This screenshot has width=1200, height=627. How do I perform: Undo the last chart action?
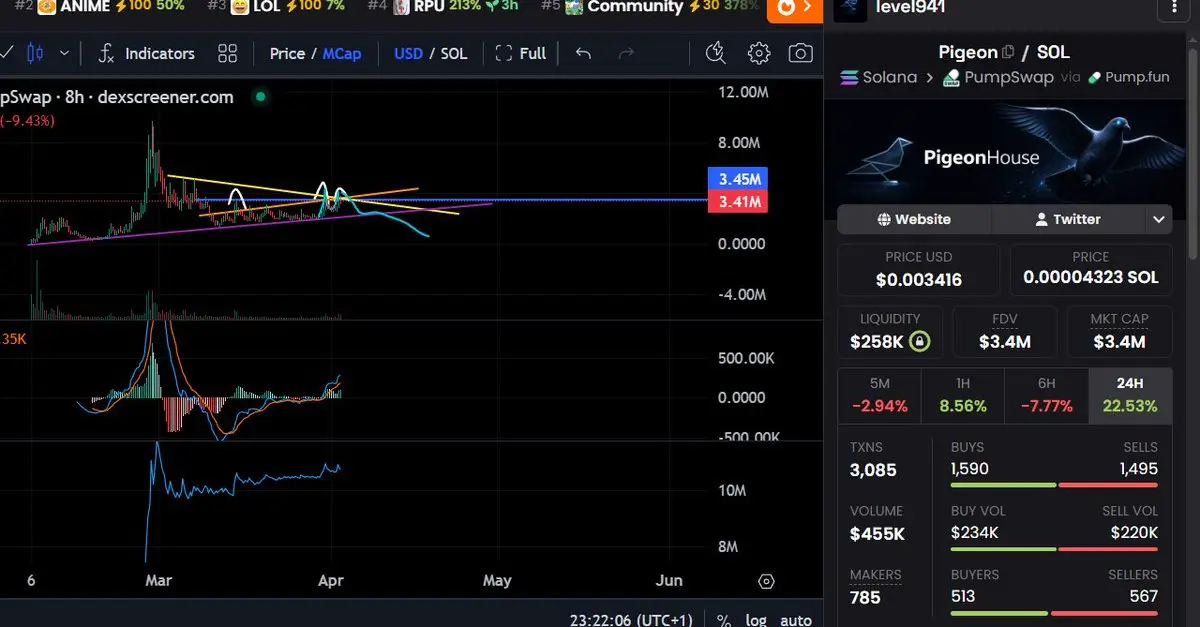click(x=584, y=53)
